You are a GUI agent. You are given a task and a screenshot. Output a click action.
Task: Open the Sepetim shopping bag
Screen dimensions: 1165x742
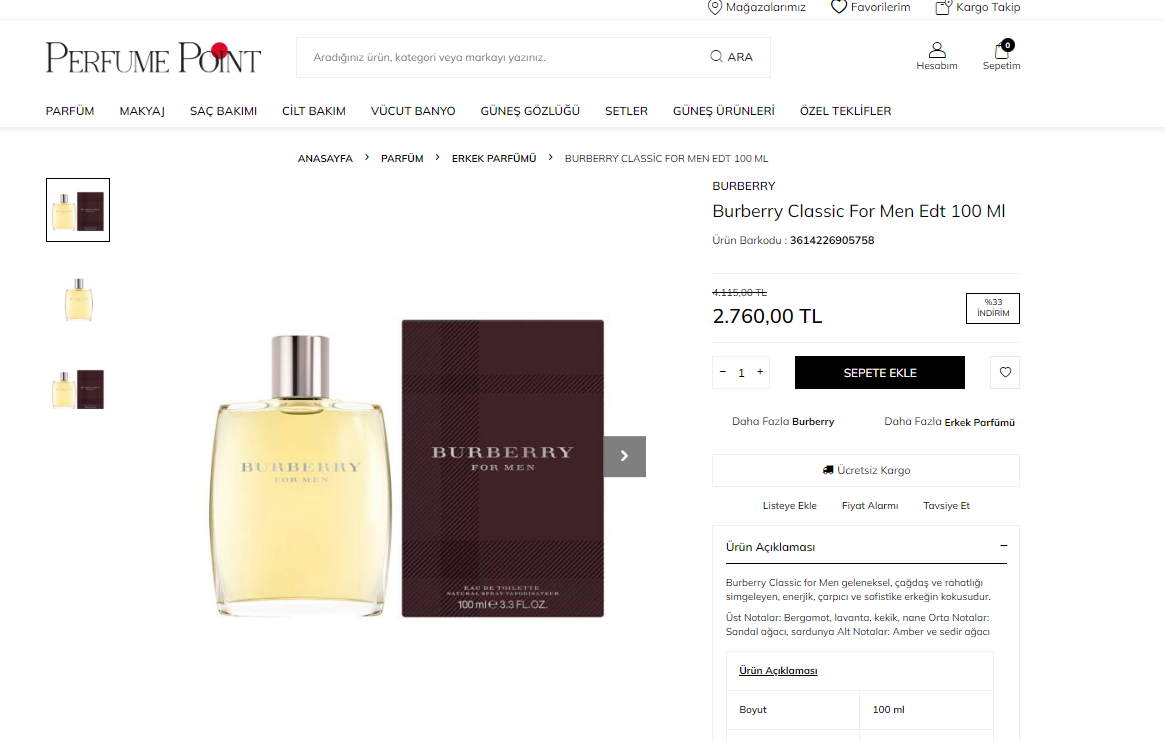[x=1002, y=56]
